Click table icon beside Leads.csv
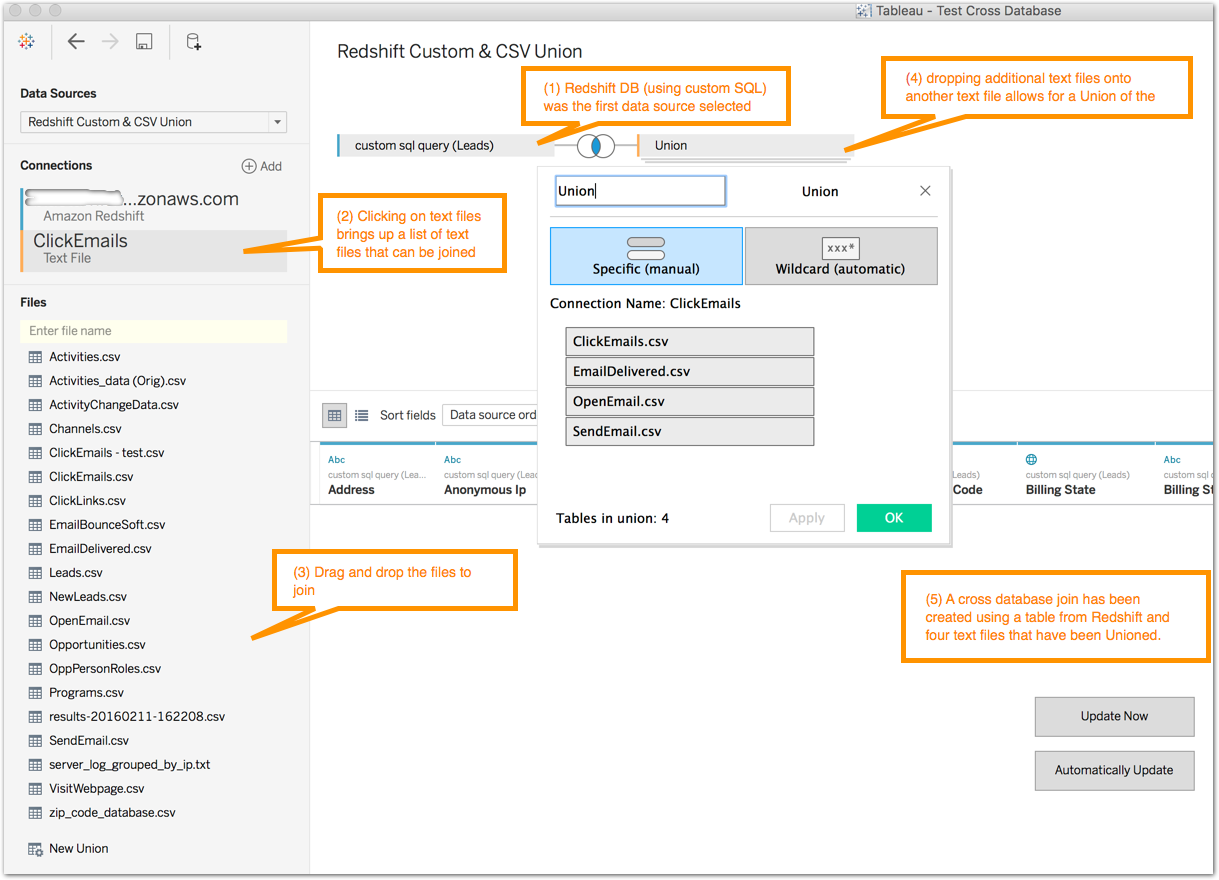This screenshot has height=880, width=1219. click(x=35, y=573)
